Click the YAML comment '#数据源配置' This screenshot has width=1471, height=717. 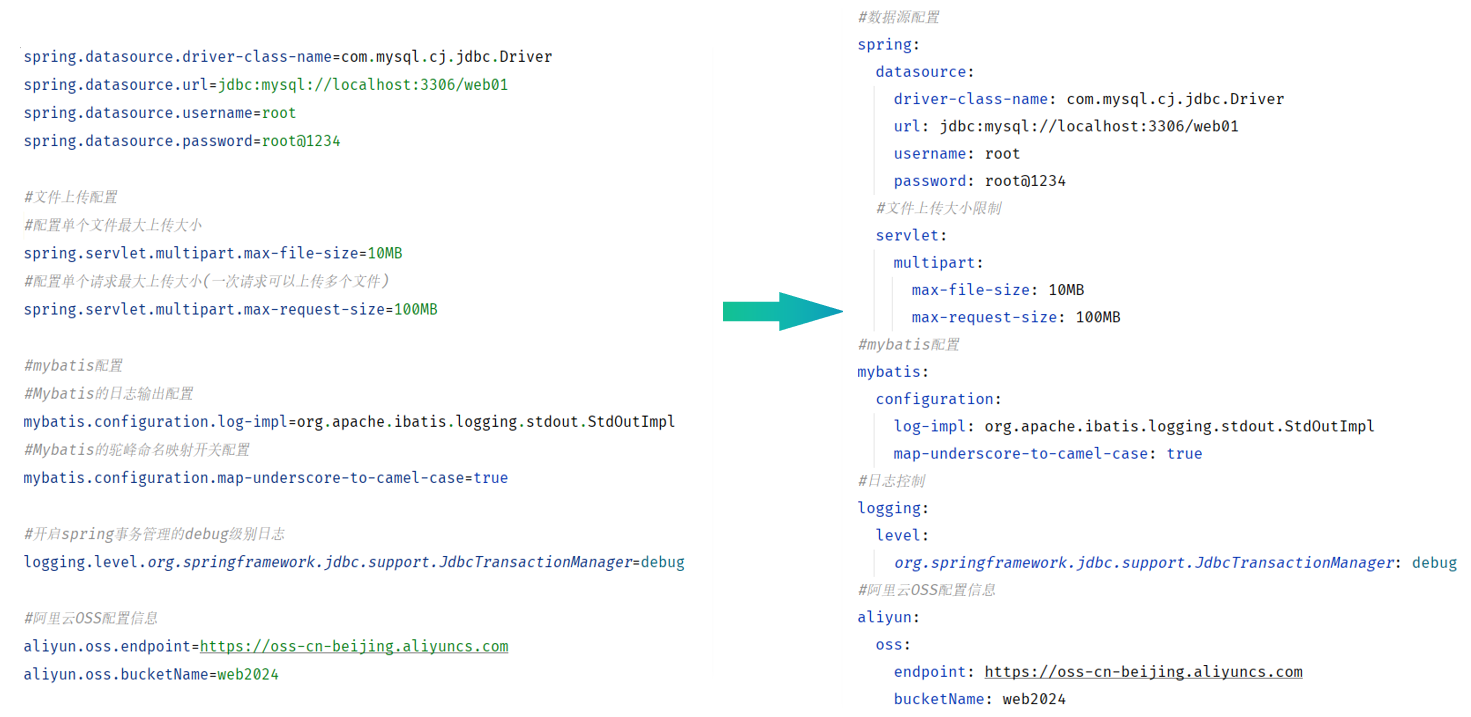point(899,17)
